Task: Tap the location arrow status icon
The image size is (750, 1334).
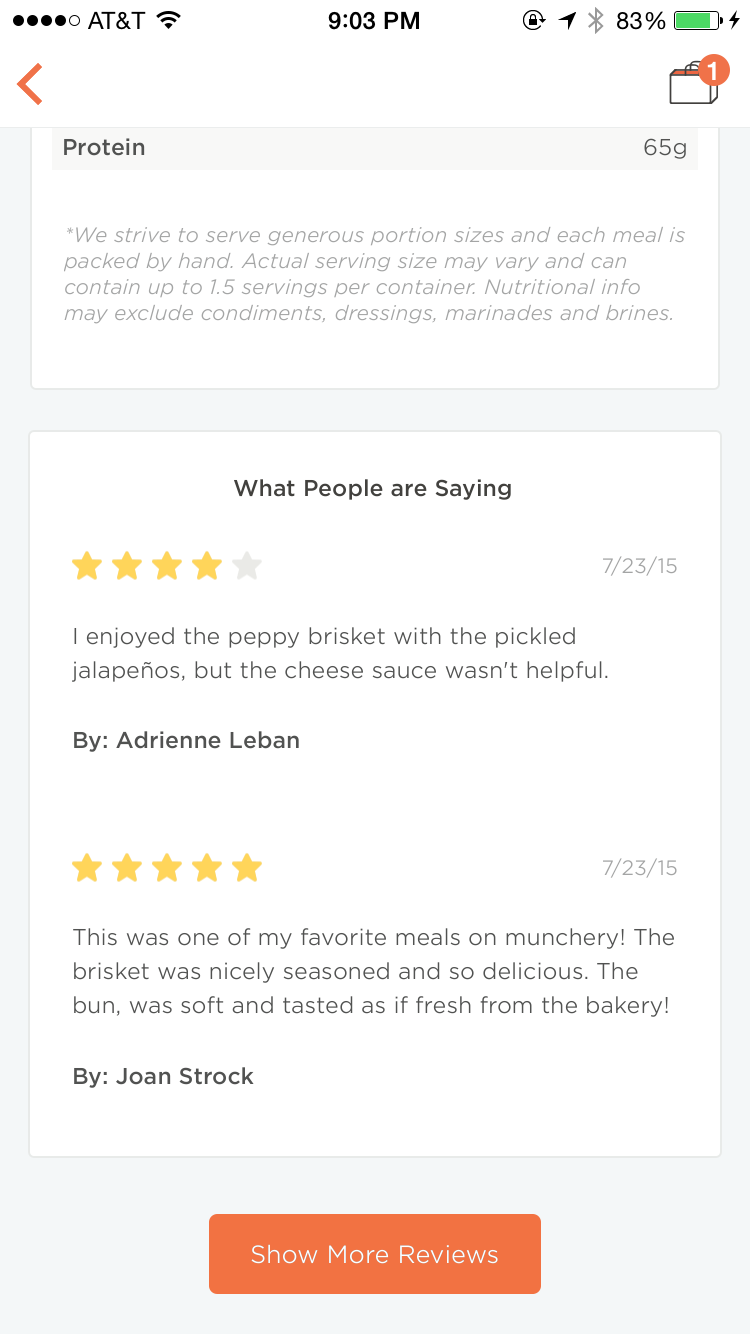Action: tap(567, 21)
